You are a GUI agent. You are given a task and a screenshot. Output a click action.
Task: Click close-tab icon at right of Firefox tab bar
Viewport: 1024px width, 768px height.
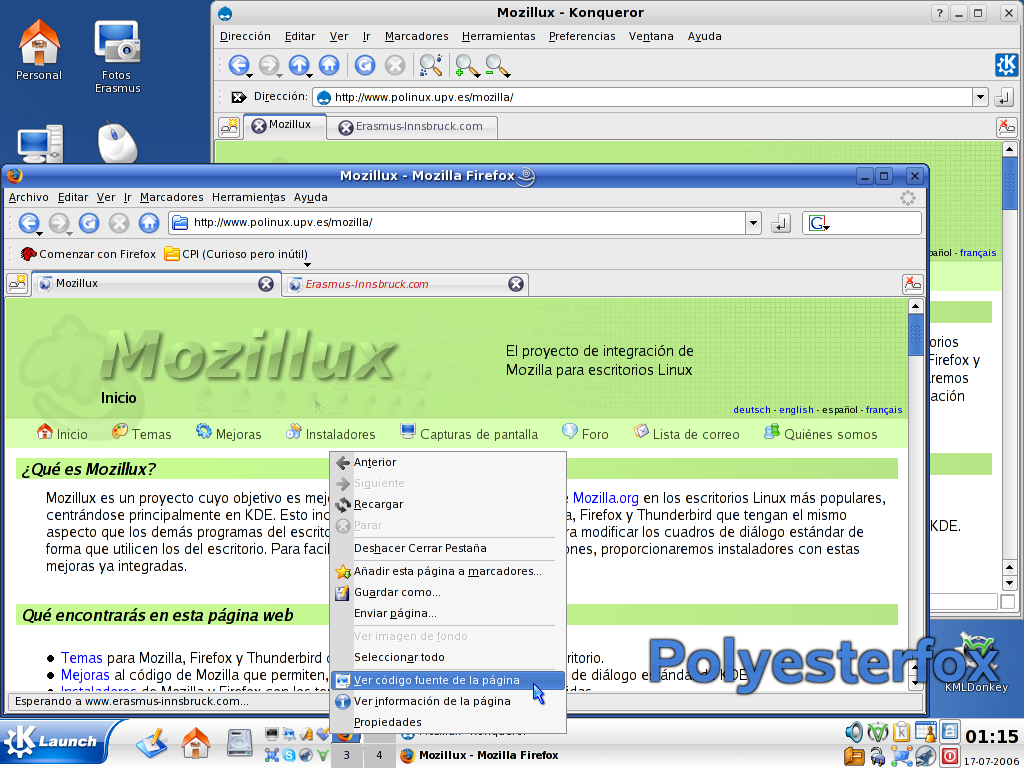pyautogui.click(x=912, y=283)
